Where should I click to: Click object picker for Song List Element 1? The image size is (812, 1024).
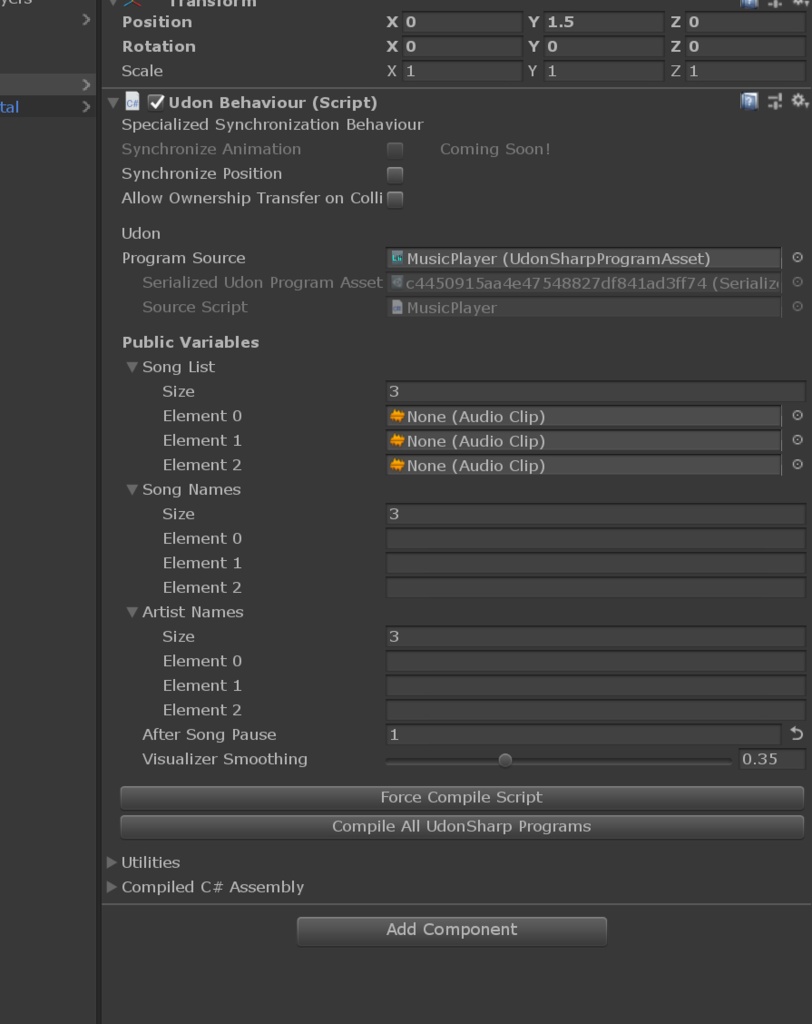click(797, 440)
